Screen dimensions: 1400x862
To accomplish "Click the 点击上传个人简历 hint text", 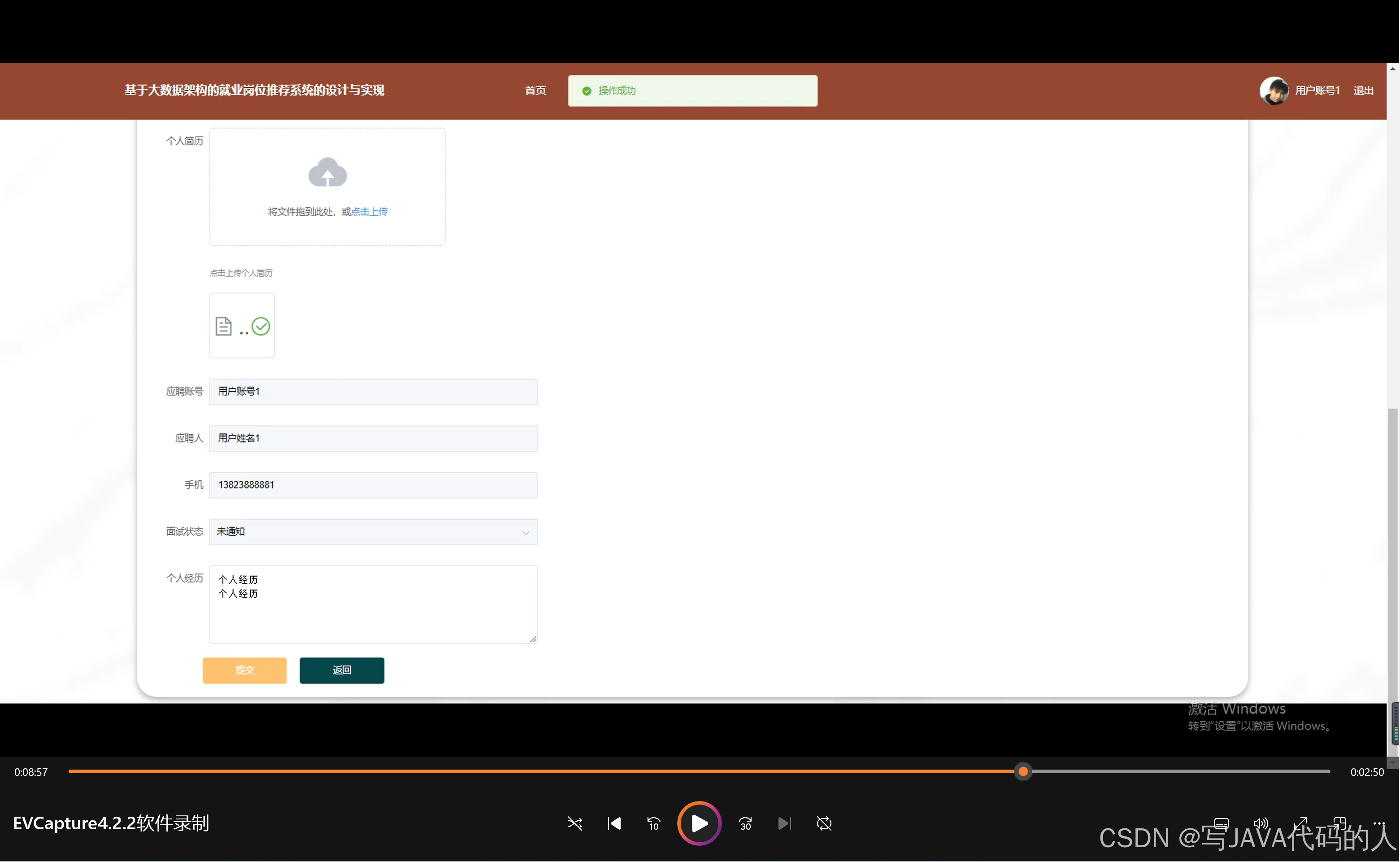I will coord(241,273).
